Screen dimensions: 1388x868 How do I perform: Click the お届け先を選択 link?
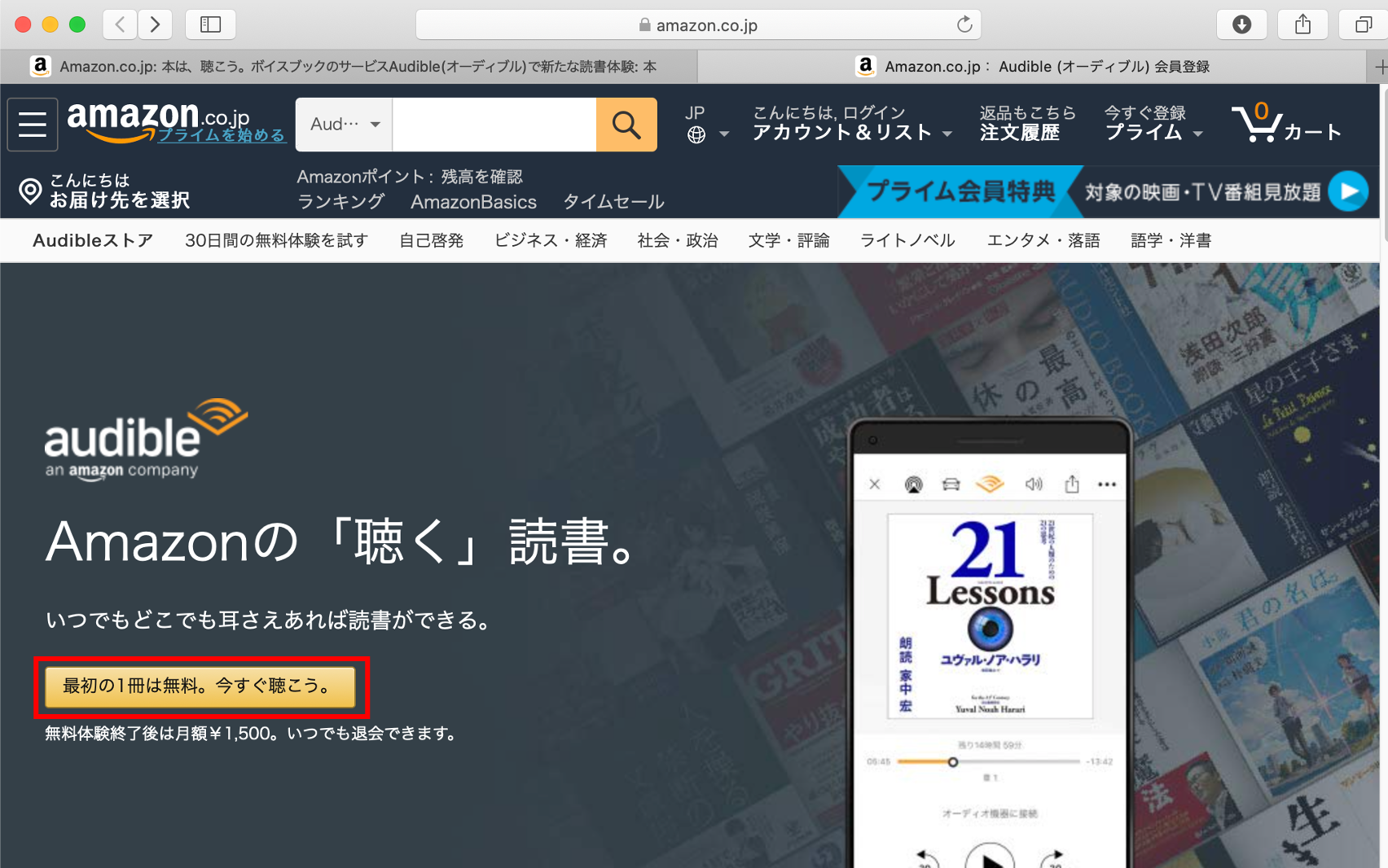[120, 200]
